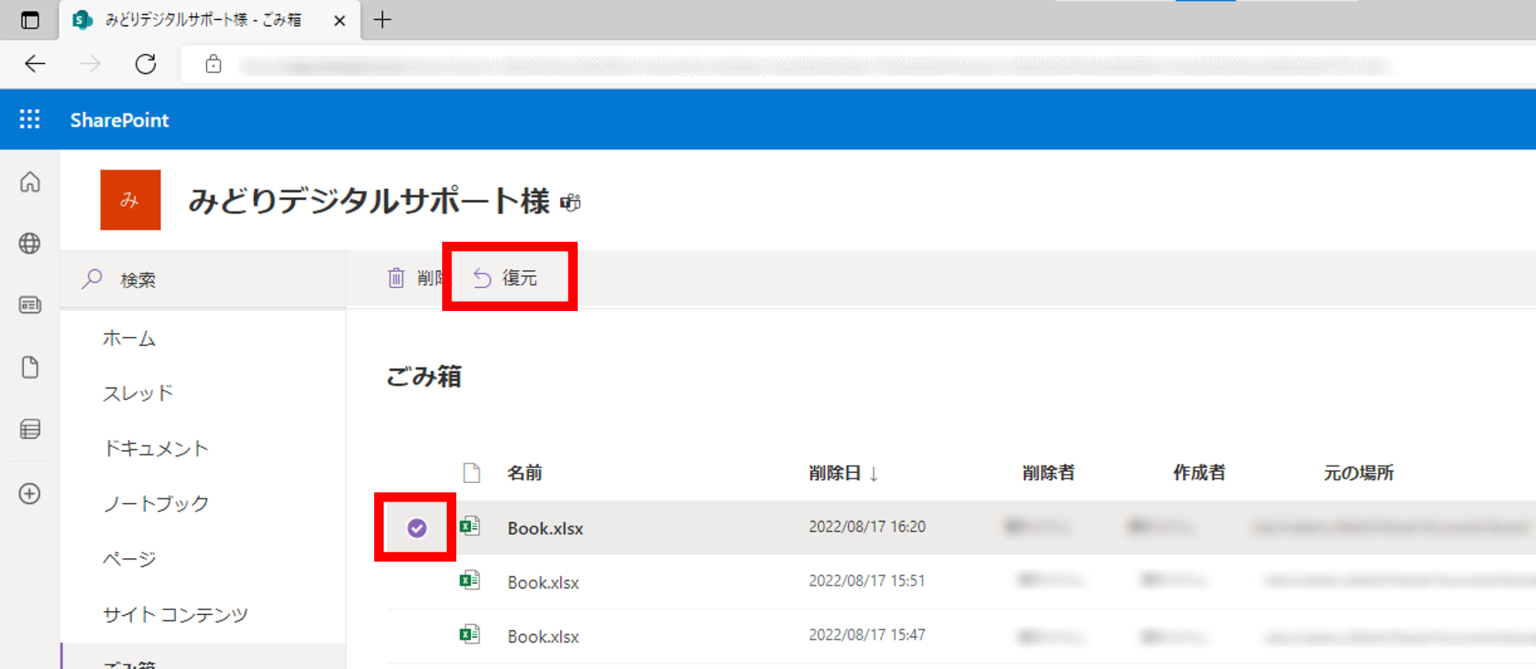This screenshot has height=669, width=1536.
Task: Open the Microsoft 365 app launcher
Action: pos(29,119)
